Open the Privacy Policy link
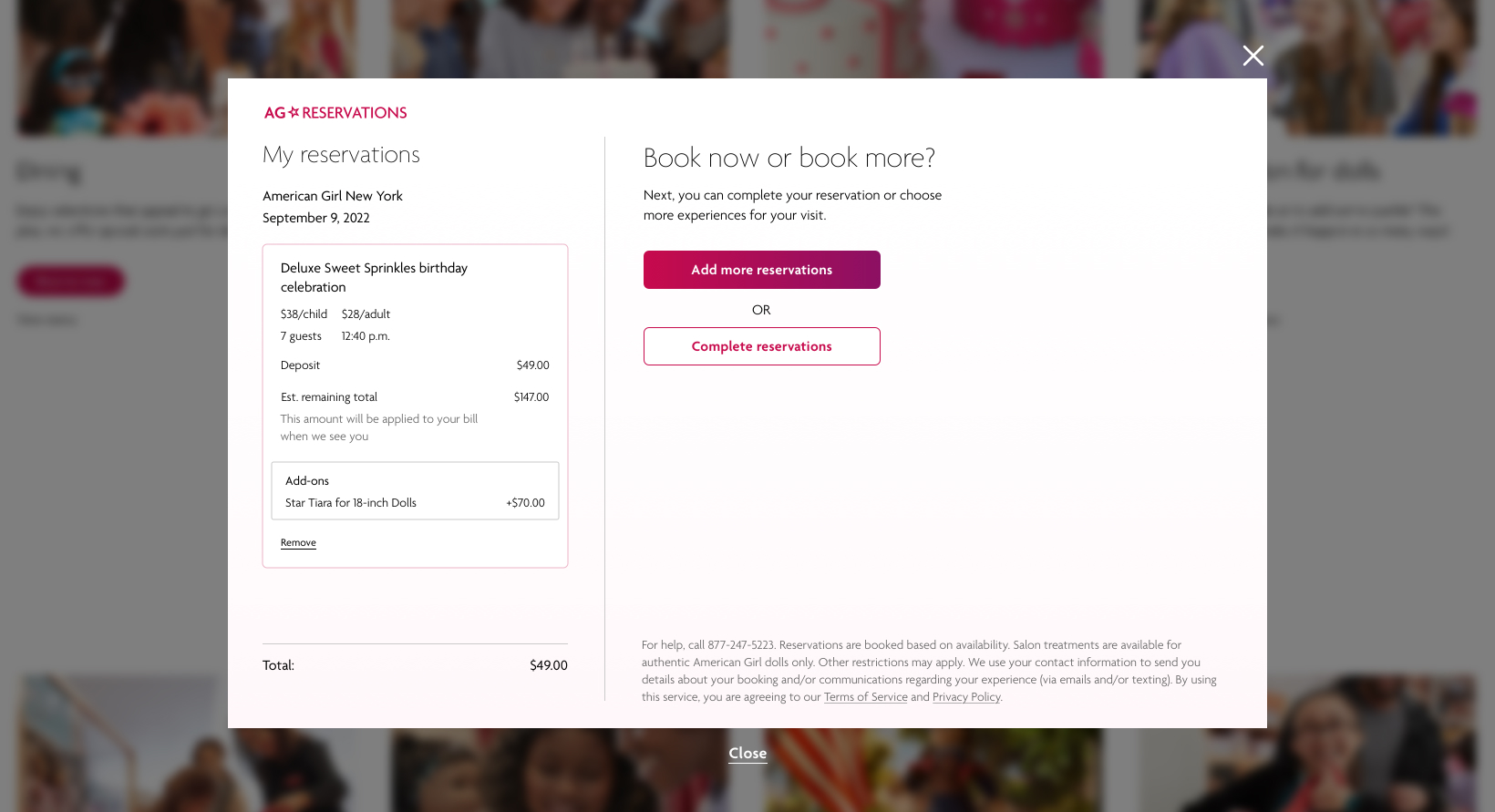This screenshot has height=812, width=1495. [966, 697]
